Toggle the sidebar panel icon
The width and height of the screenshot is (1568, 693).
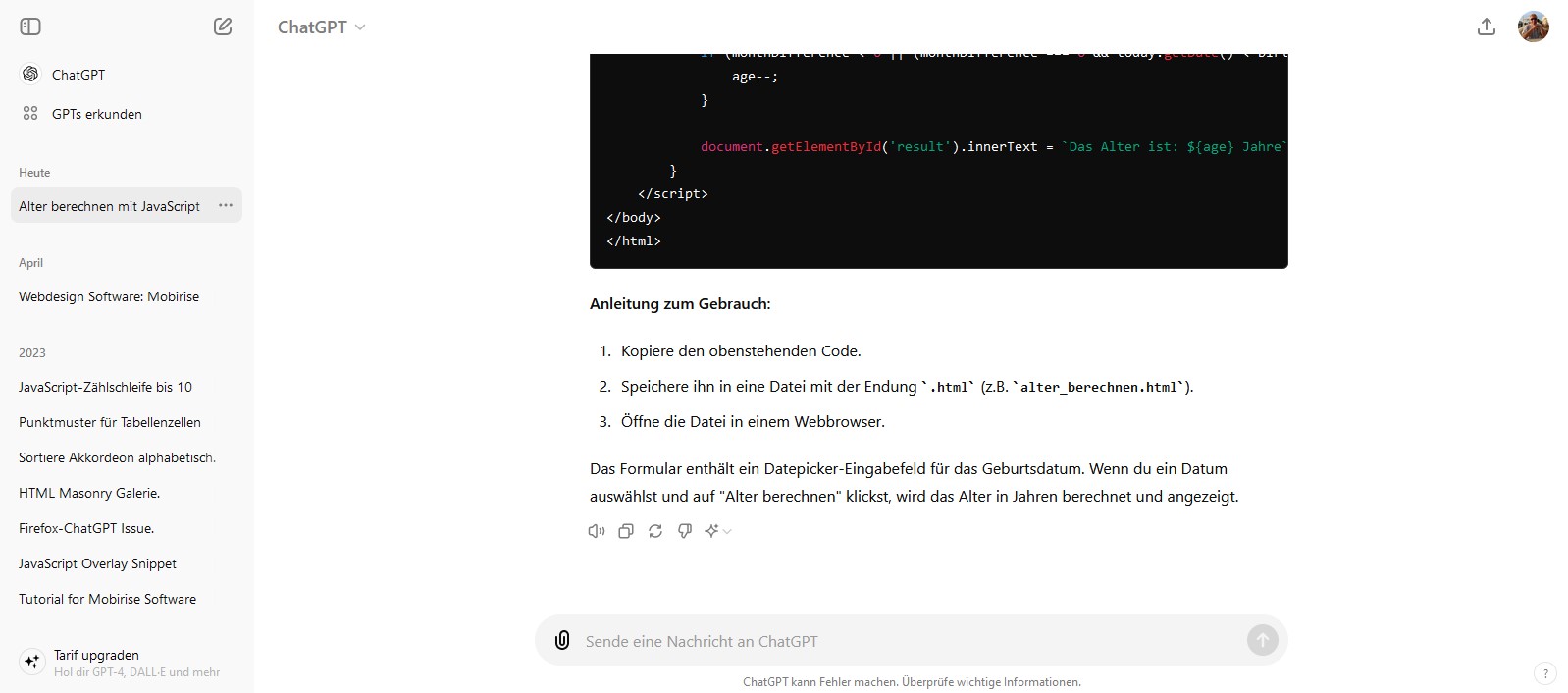click(x=30, y=27)
